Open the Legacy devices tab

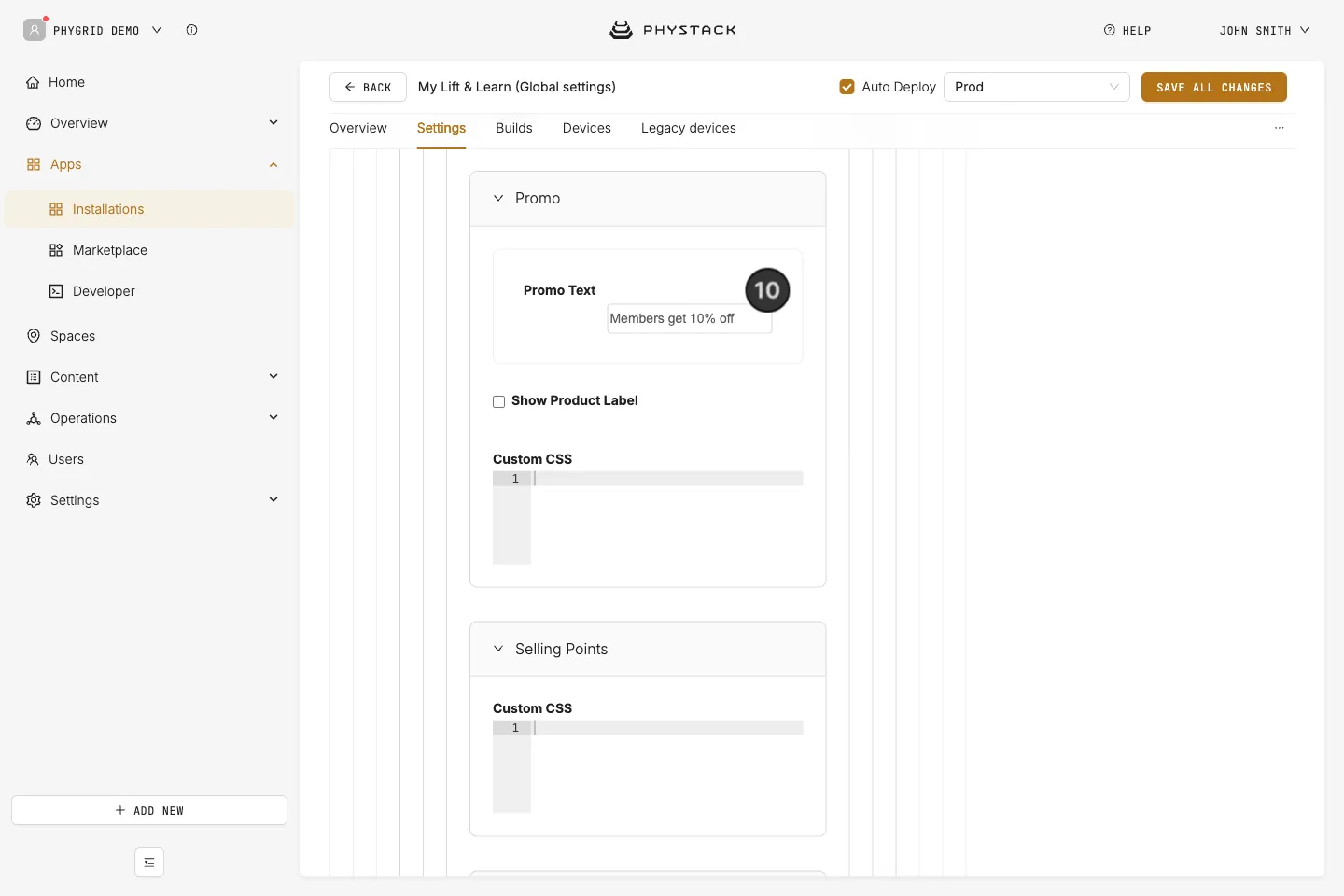689,128
